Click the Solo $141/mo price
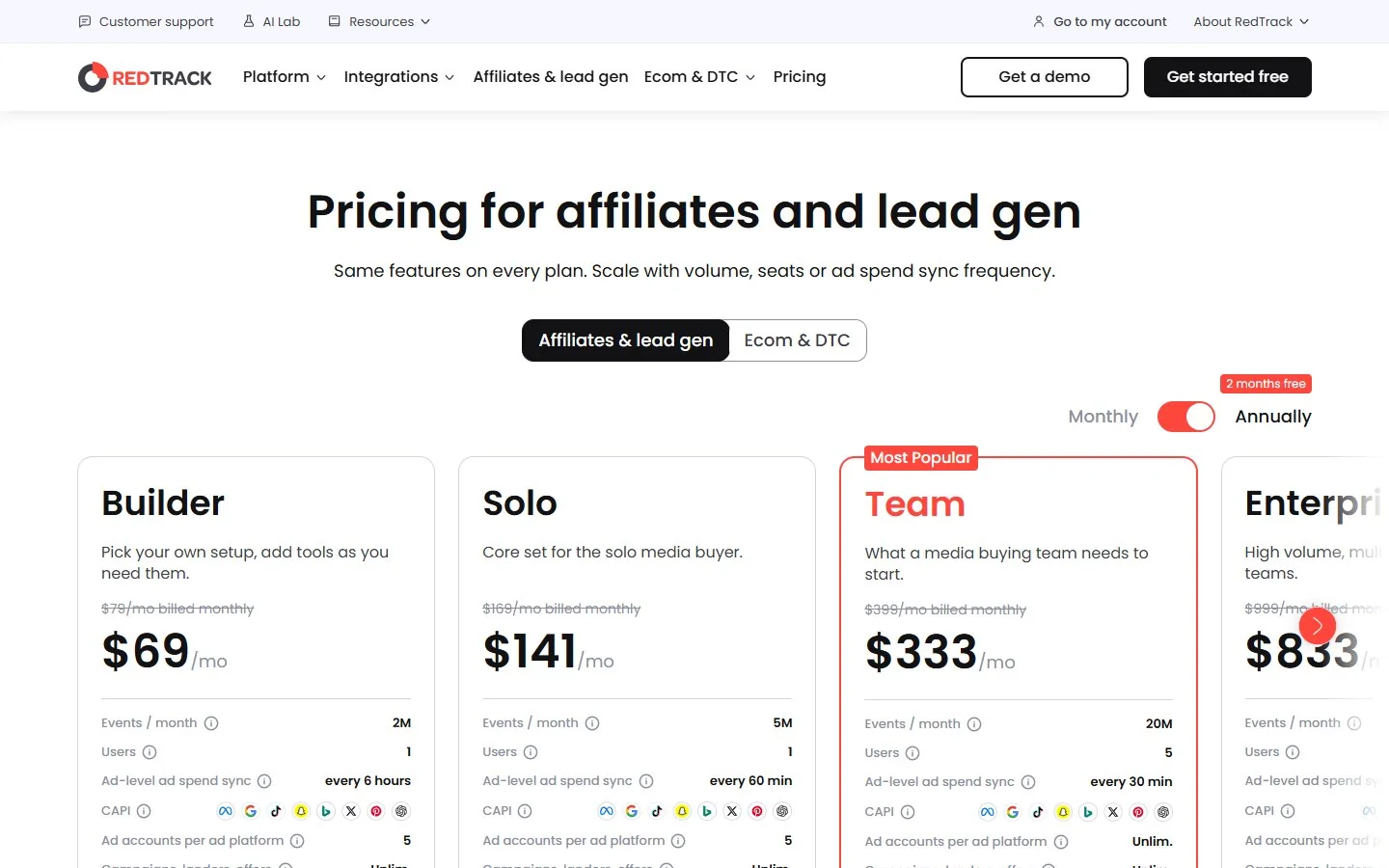The height and width of the screenshot is (868, 1389). tap(549, 651)
